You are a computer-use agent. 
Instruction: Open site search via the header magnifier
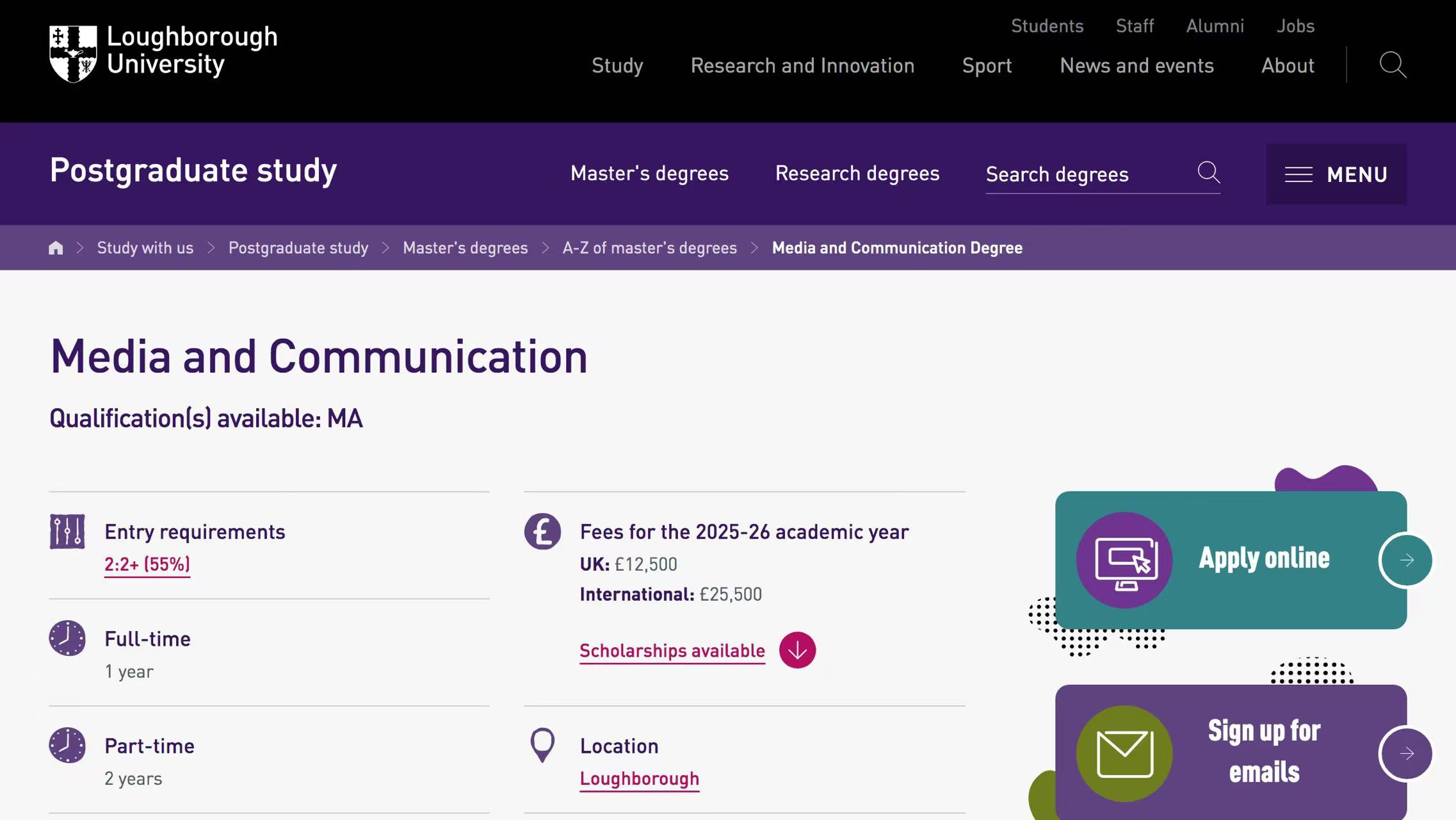1392,65
